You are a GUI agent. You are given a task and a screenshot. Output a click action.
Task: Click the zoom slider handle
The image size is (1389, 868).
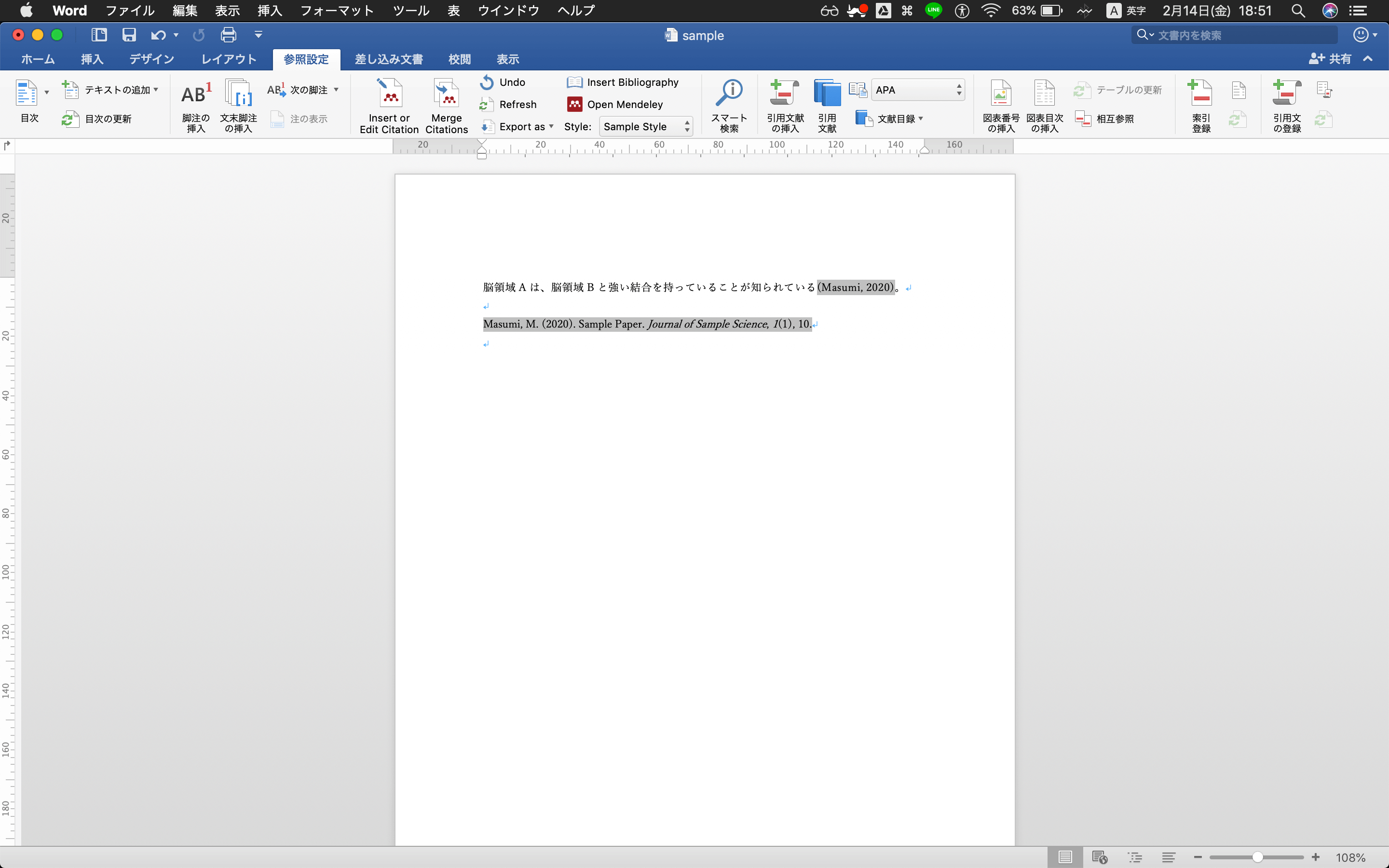[x=1257, y=857]
